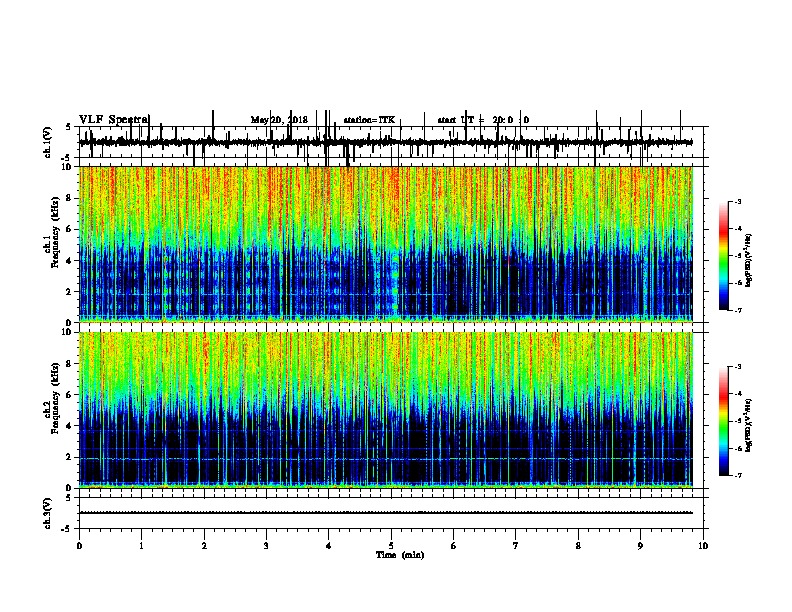Click the "8" kHz tick of ch.2 spectrogram
This screenshot has width=792, height=612.
[70, 364]
